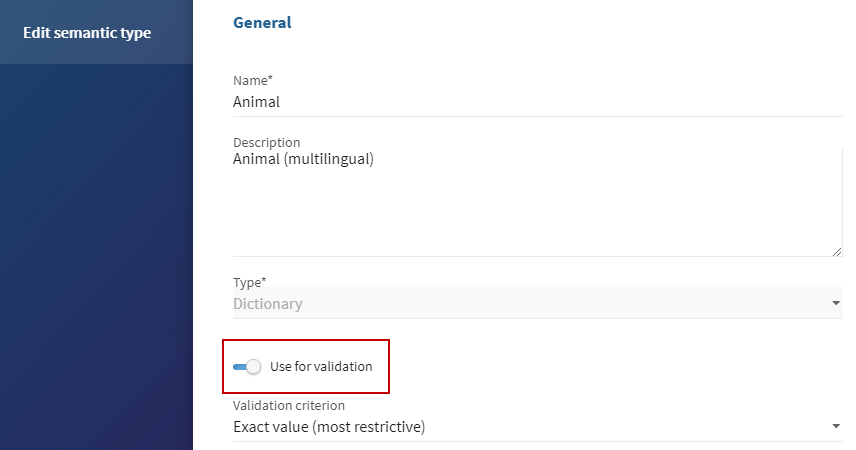Image resolution: width=856 pixels, height=450 pixels.
Task: Click inside the Description text area
Action: [x=536, y=205]
